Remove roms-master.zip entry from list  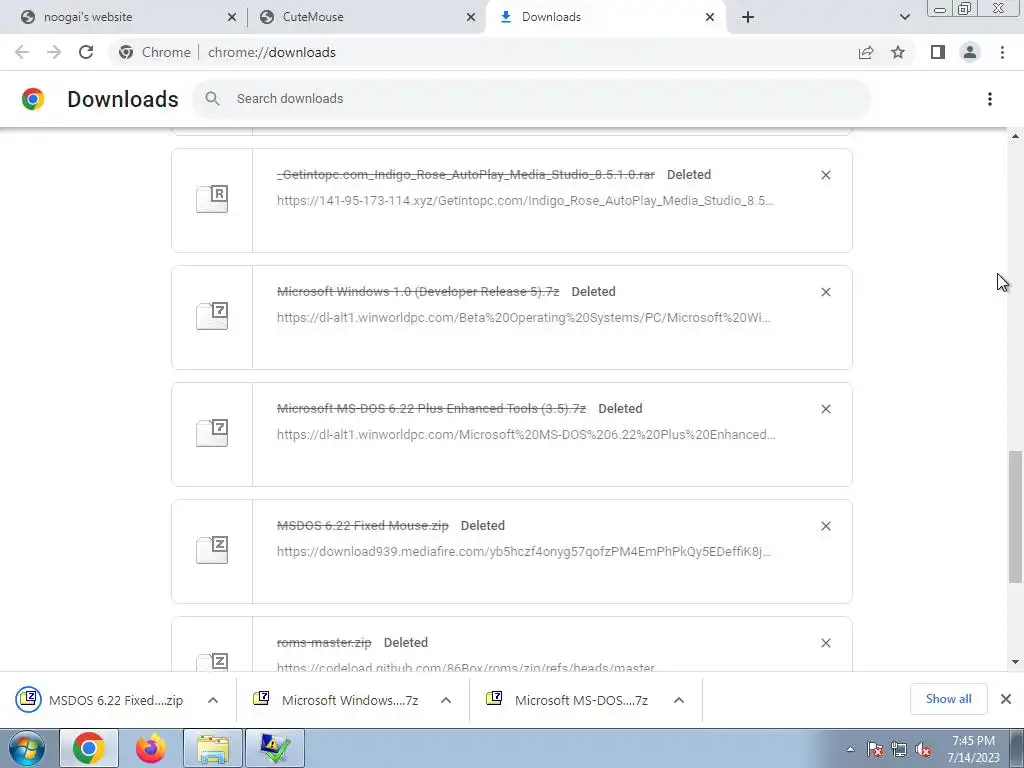click(x=825, y=643)
